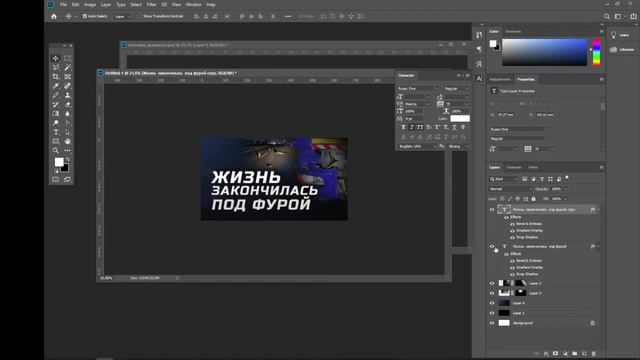Click the hue spectrum slider in Color panel
Viewport: 640px width, 360px height.
tap(597, 52)
